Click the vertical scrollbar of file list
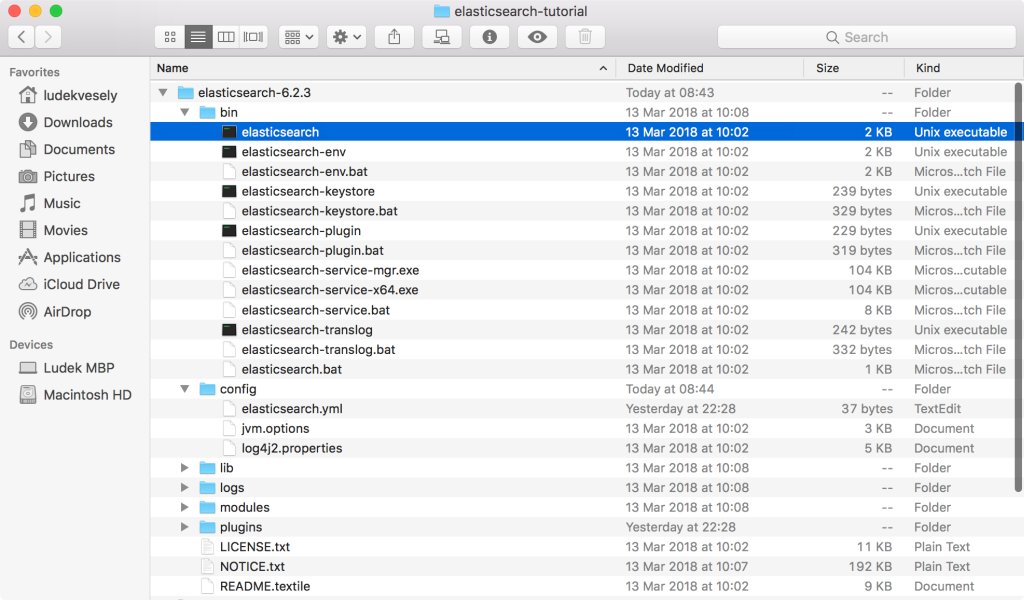Screen dimensions: 1024x600 pos(1018,287)
